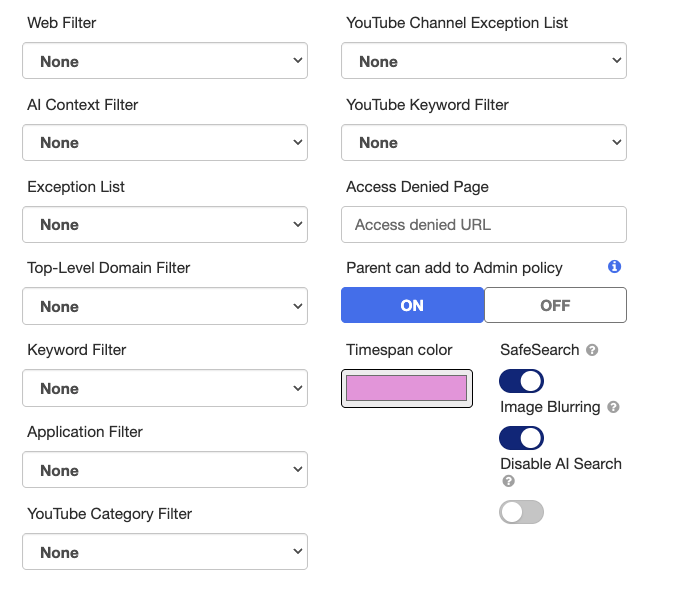This screenshot has height=592, width=696.
Task: Click the Access denied URL input field
Action: [484, 225]
